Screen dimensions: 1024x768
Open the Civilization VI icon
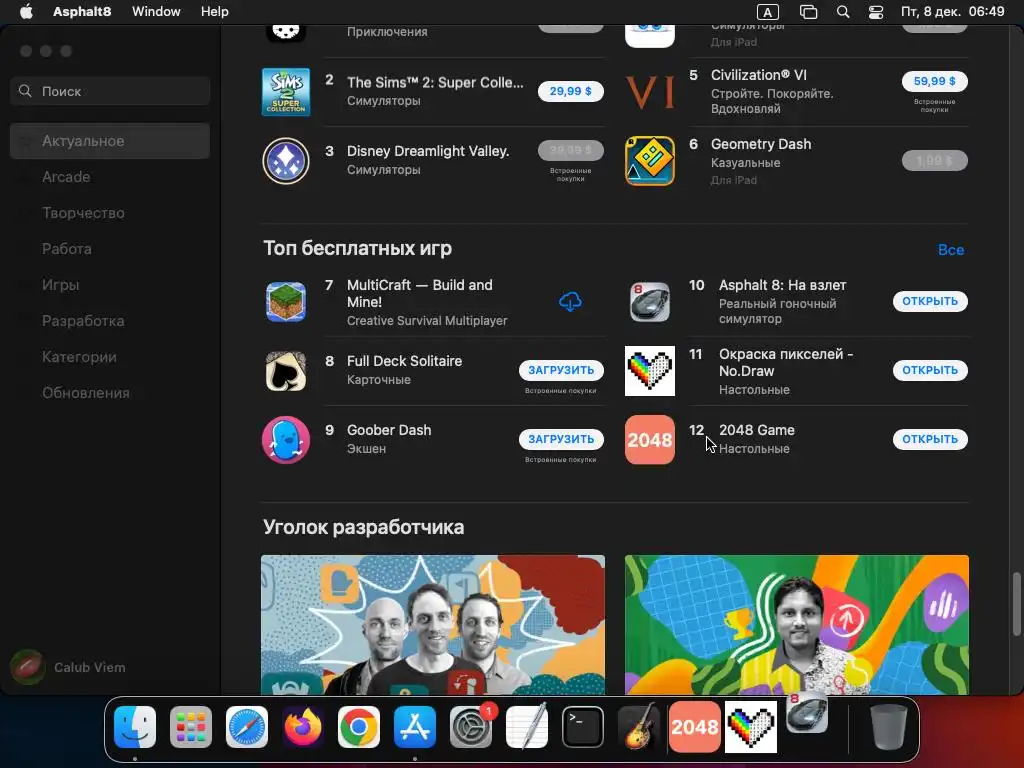coord(650,92)
